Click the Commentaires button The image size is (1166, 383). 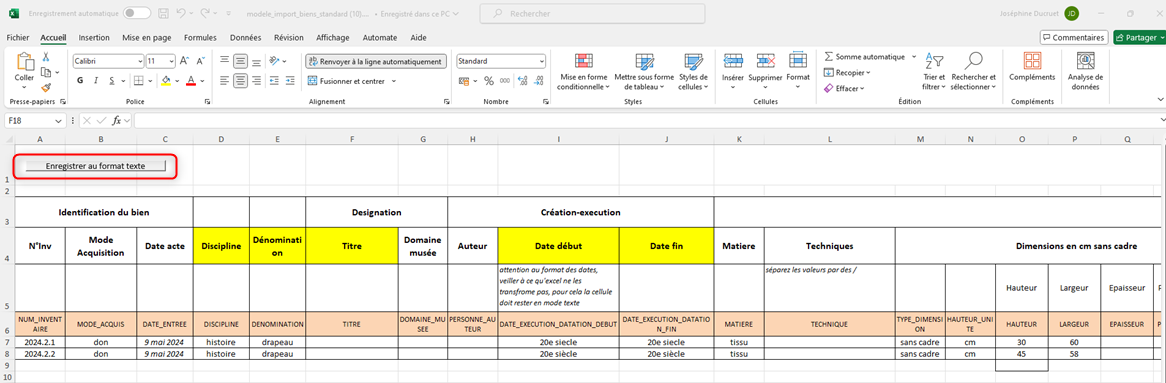pyautogui.click(x=1074, y=37)
